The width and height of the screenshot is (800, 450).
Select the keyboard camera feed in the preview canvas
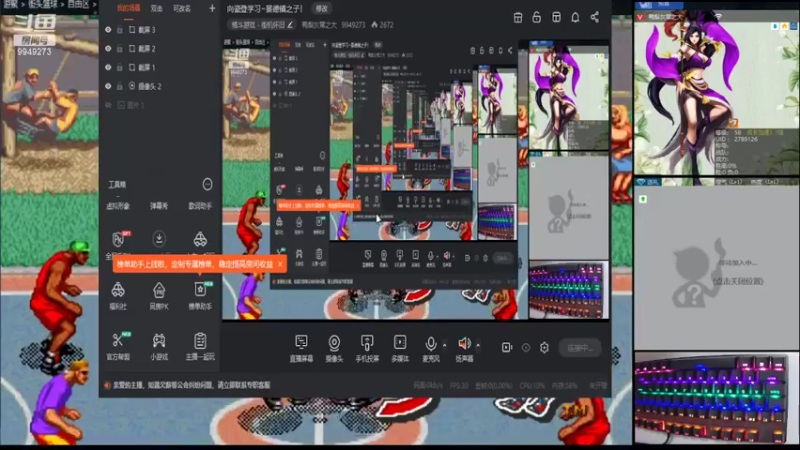click(x=569, y=289)
